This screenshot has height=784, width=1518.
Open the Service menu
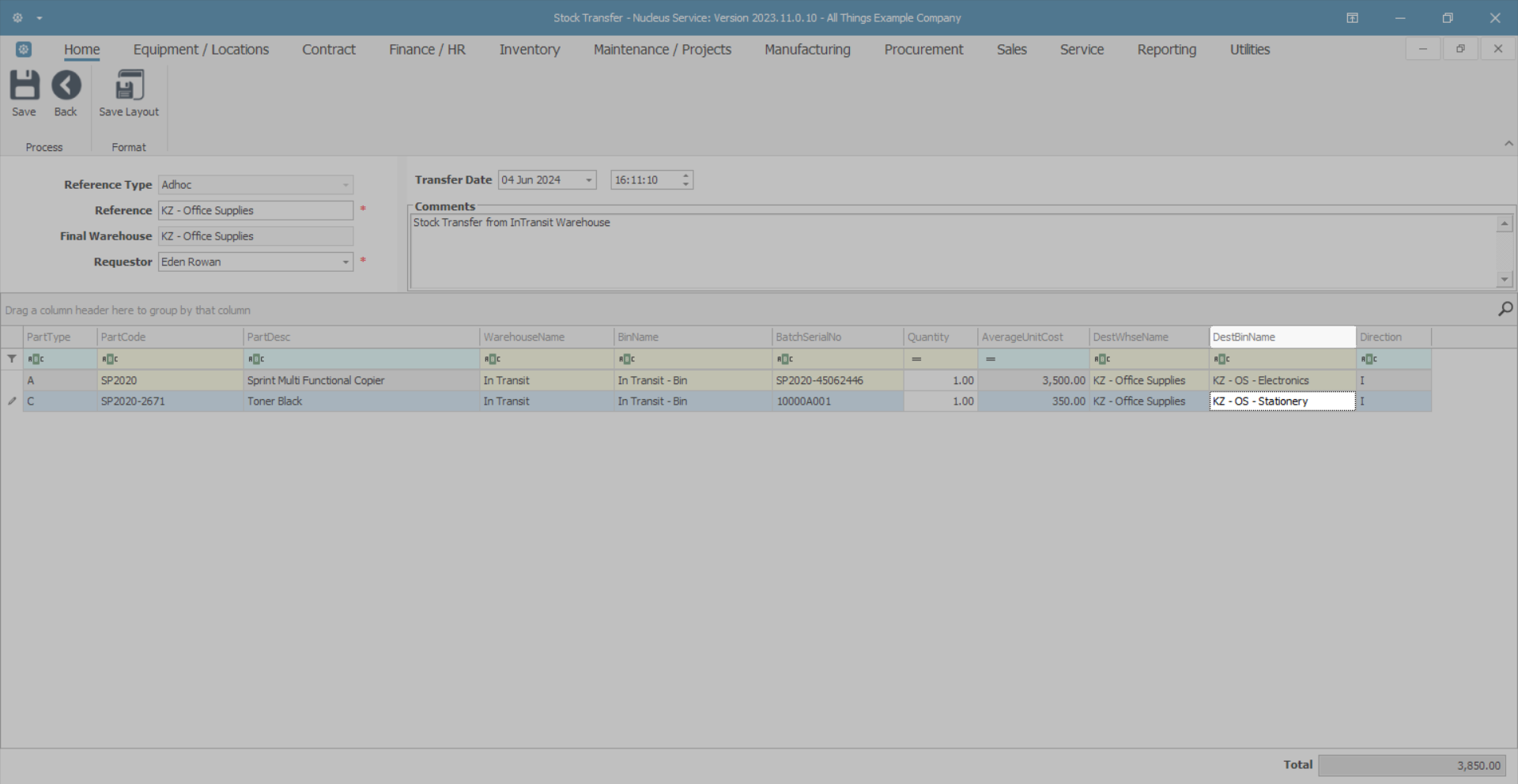coord(1082,49)
